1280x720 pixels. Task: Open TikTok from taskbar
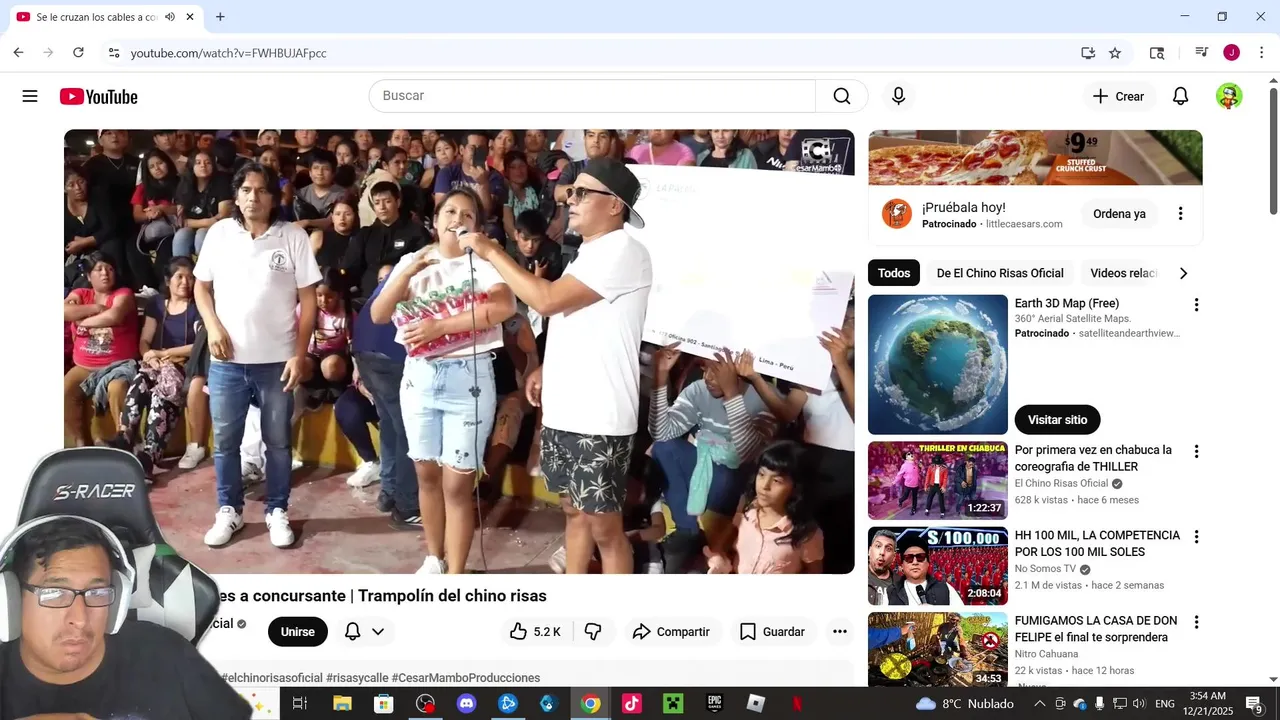[631, 704]
